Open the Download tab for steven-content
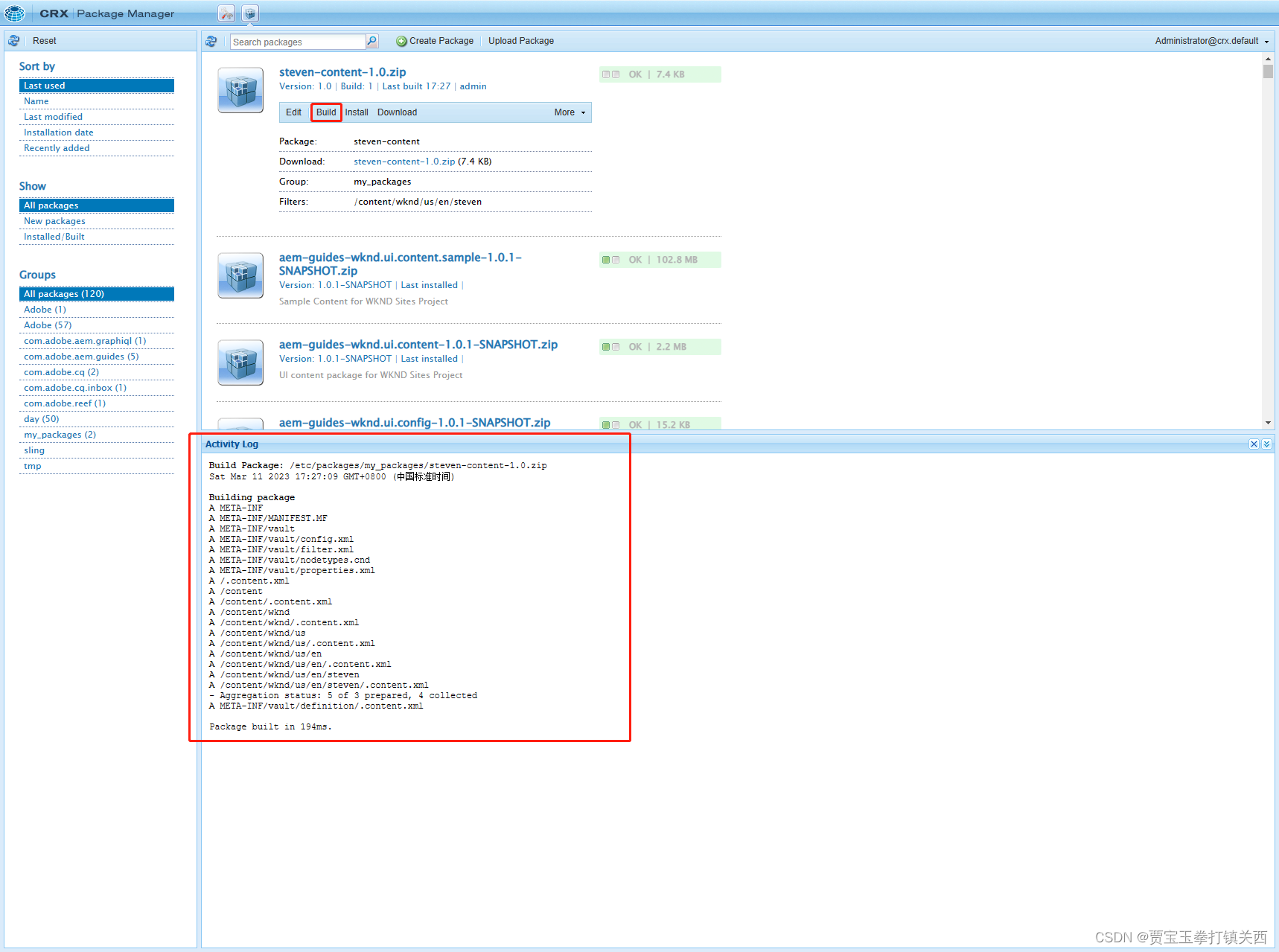This screenshot has height=952, width=1279. point(397,112)
